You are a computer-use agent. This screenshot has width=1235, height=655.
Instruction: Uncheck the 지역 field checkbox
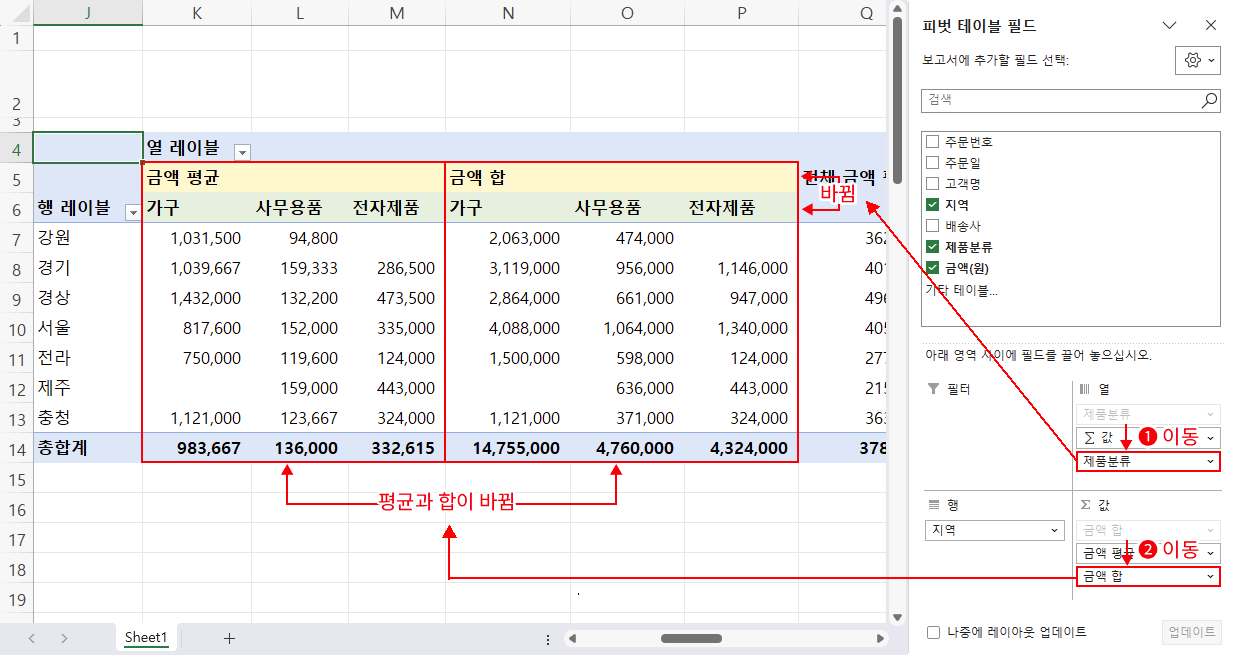[933, 204]
